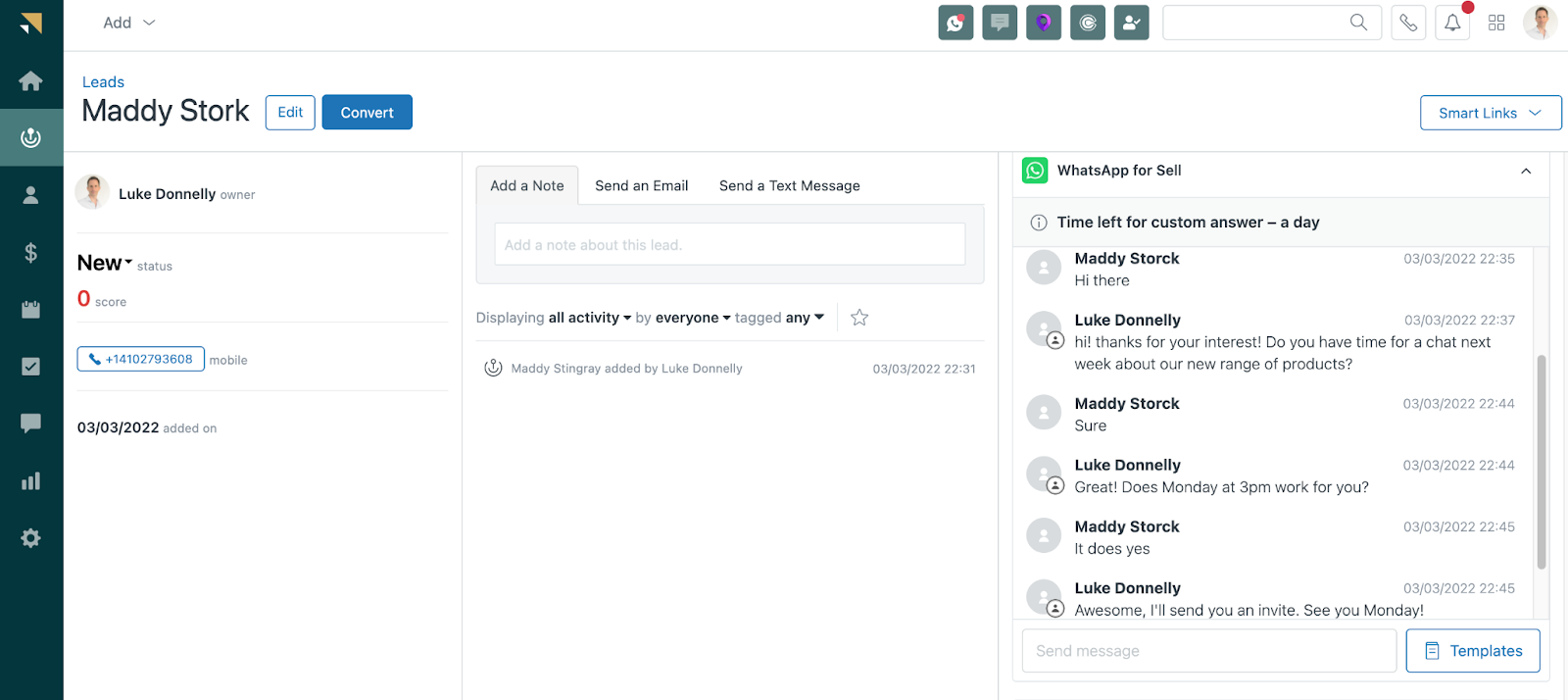
Task: Go to Leads breadcrumb link
Action: click(103, 82)
